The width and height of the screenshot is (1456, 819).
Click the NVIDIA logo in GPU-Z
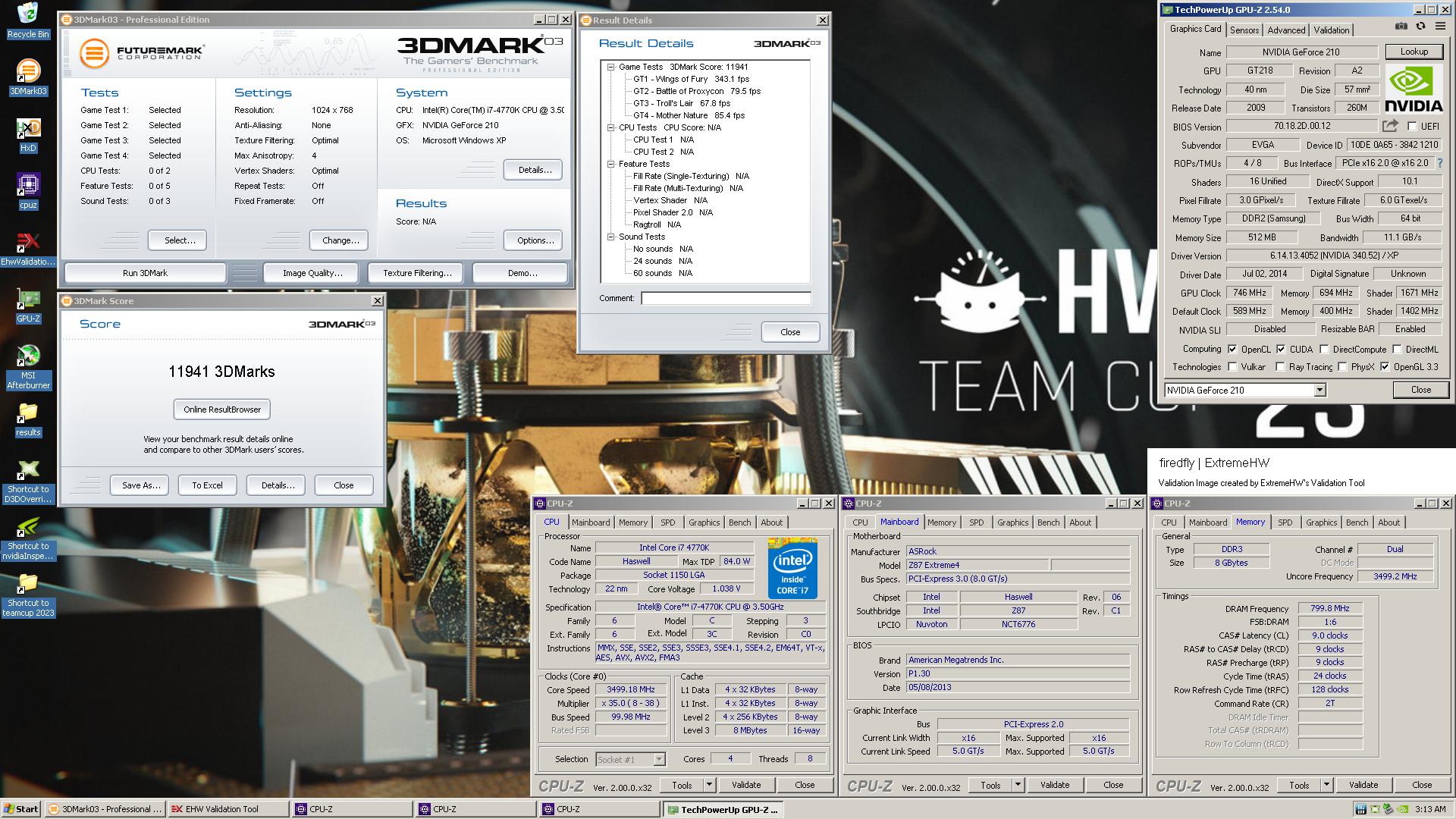coord(1414,88)
